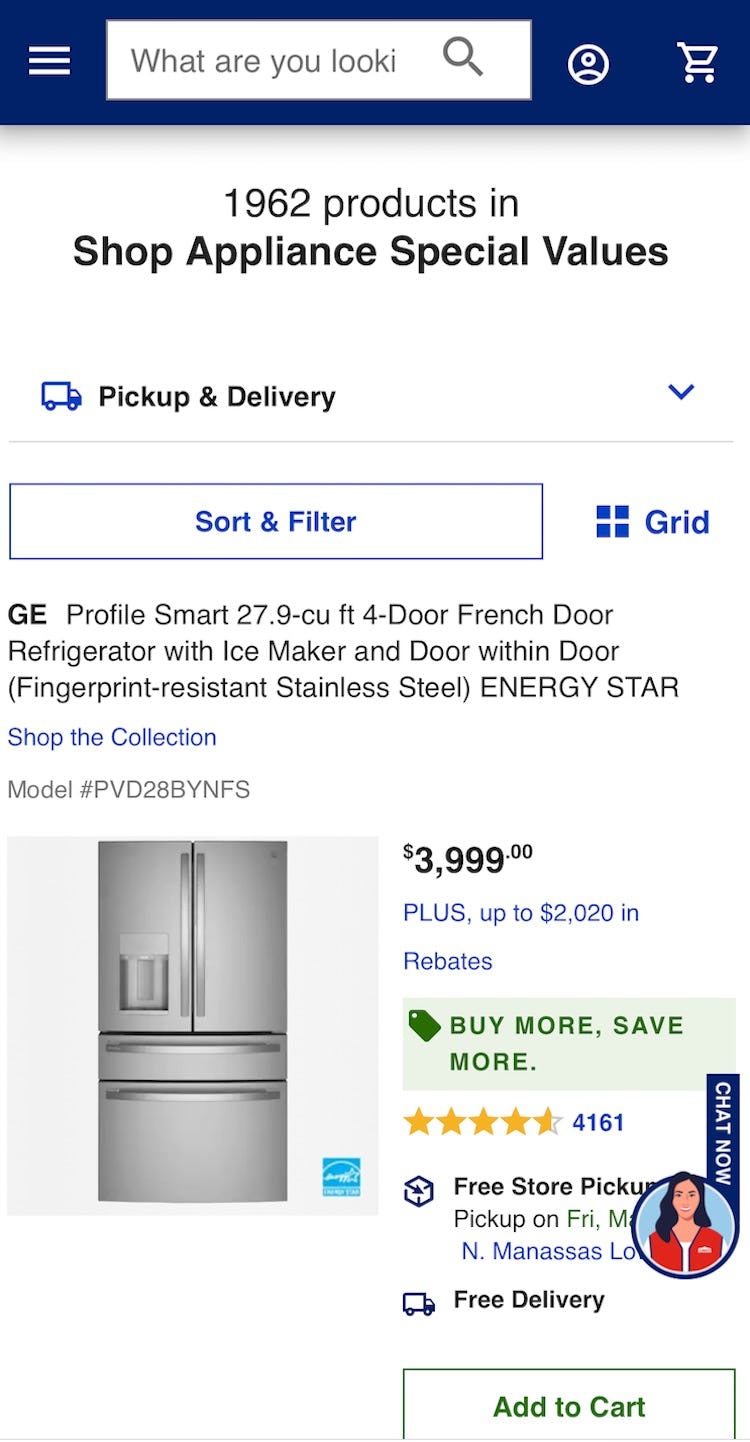750x1442 pixels.
Task: Open the account profile icon
Action: pos(588,64)
